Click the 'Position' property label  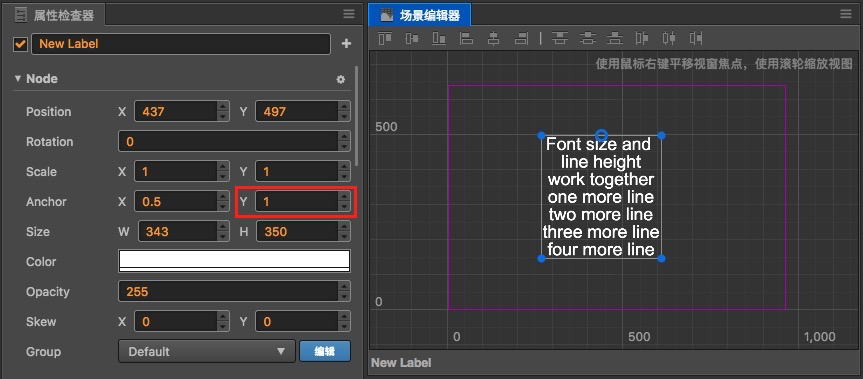click(48, 112)
